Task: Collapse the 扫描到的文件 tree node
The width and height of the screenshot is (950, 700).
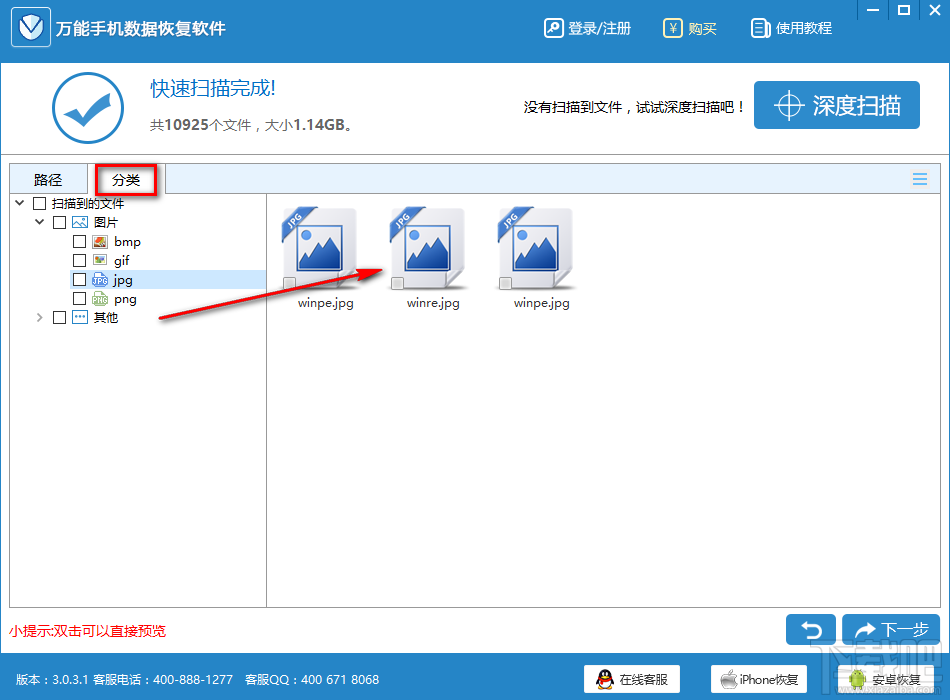Action: tap(19, 202)
